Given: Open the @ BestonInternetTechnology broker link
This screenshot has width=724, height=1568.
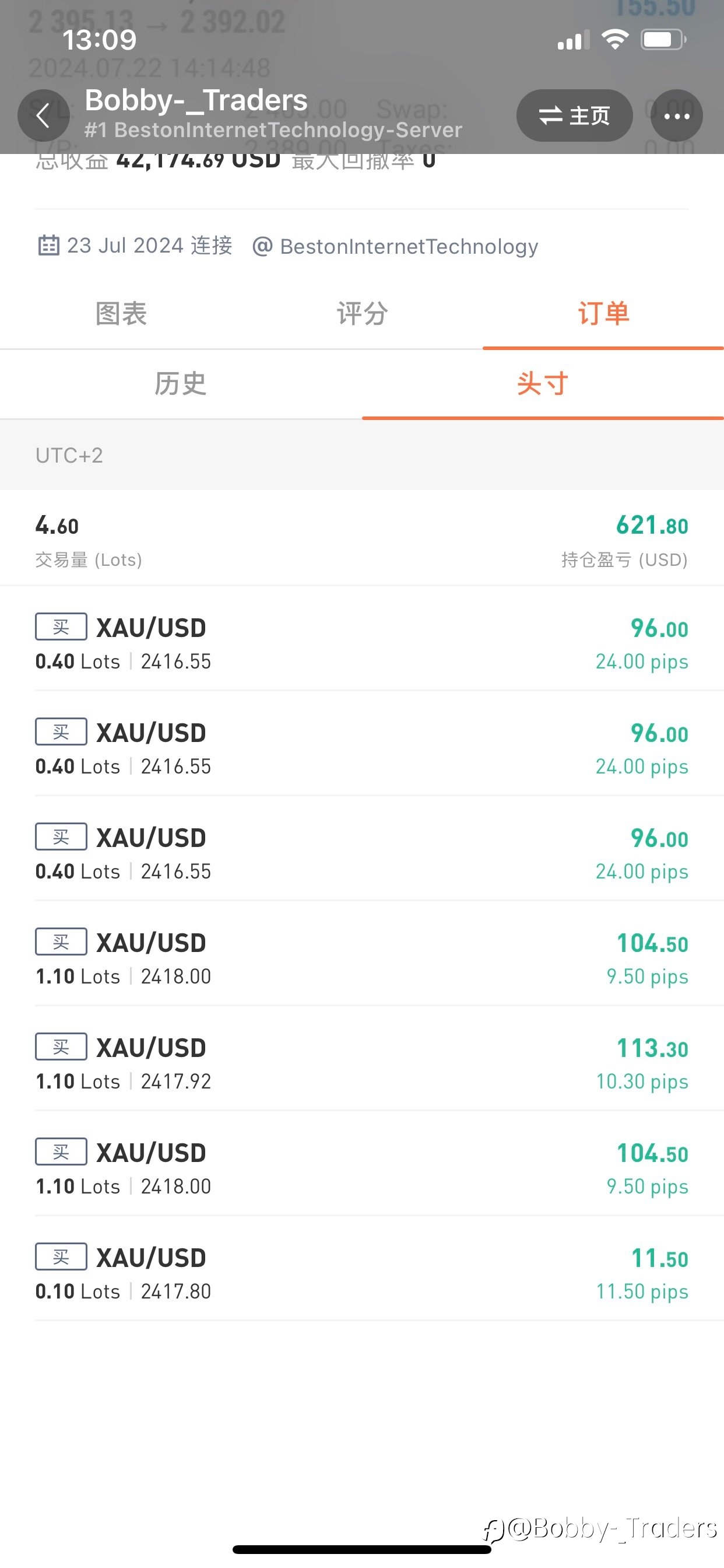Looking at the screenshot, I should (395, 246).
